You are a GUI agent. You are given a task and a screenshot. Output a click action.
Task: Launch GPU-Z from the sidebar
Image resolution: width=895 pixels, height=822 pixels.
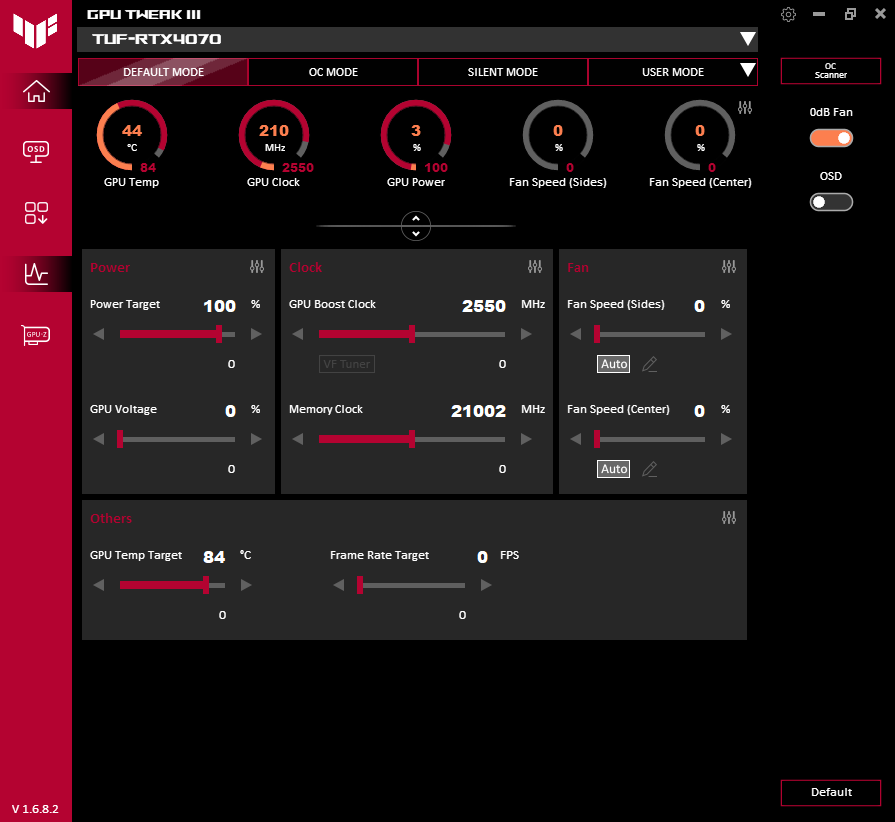click(36, 335)
